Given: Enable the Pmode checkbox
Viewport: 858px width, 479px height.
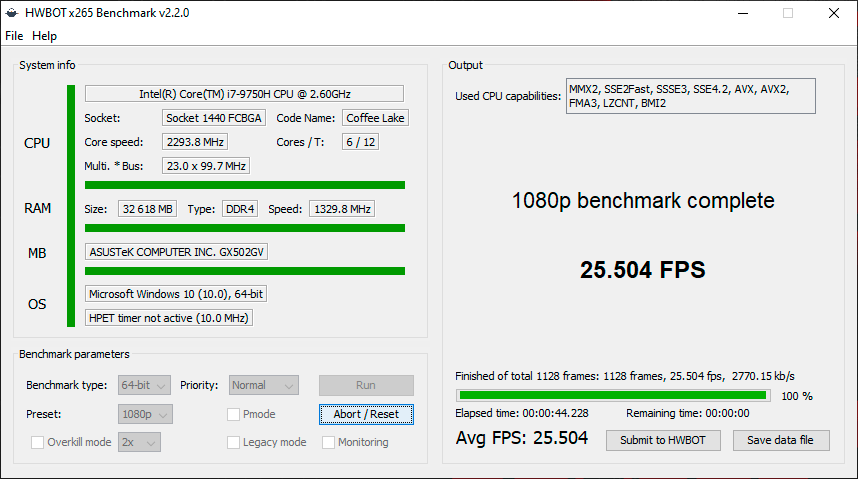Looking at the screenshot, I should pos(233,414).
